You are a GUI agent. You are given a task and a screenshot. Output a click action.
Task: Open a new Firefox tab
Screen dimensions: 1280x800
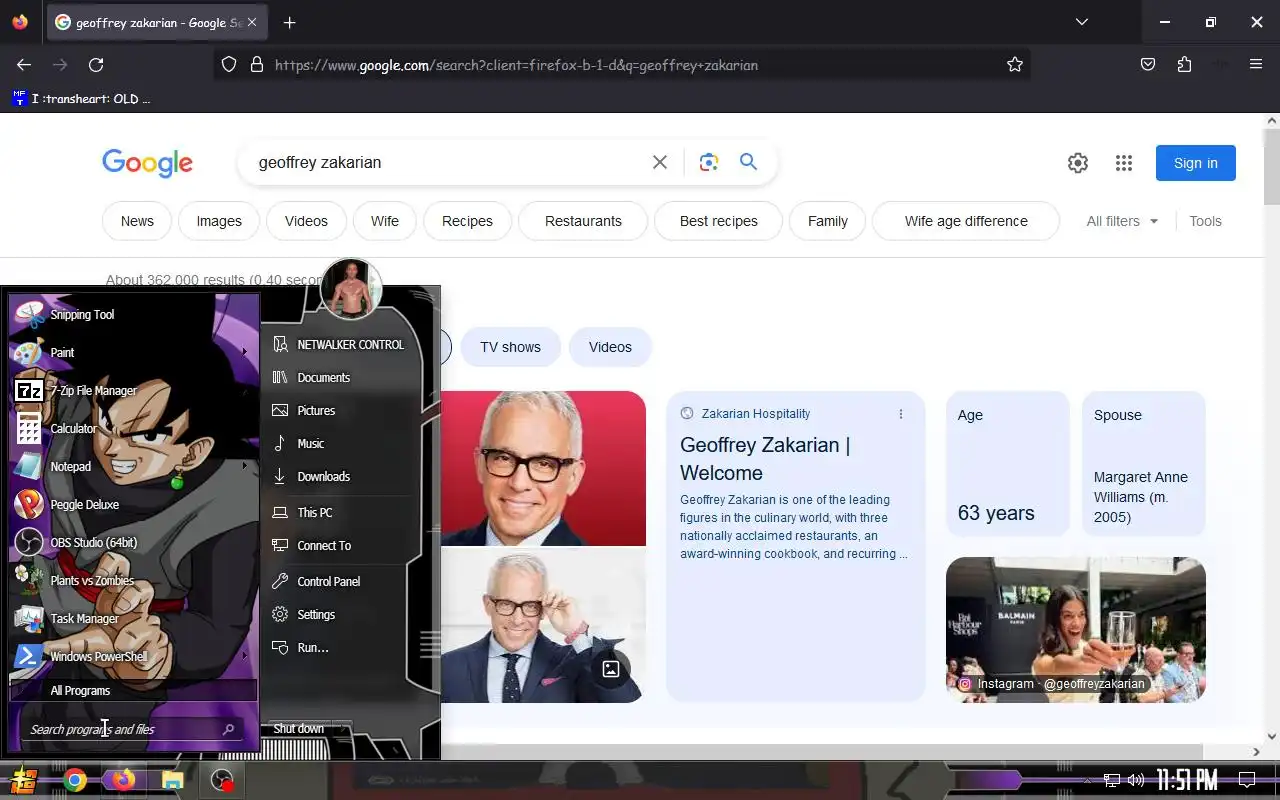(289, 22)
